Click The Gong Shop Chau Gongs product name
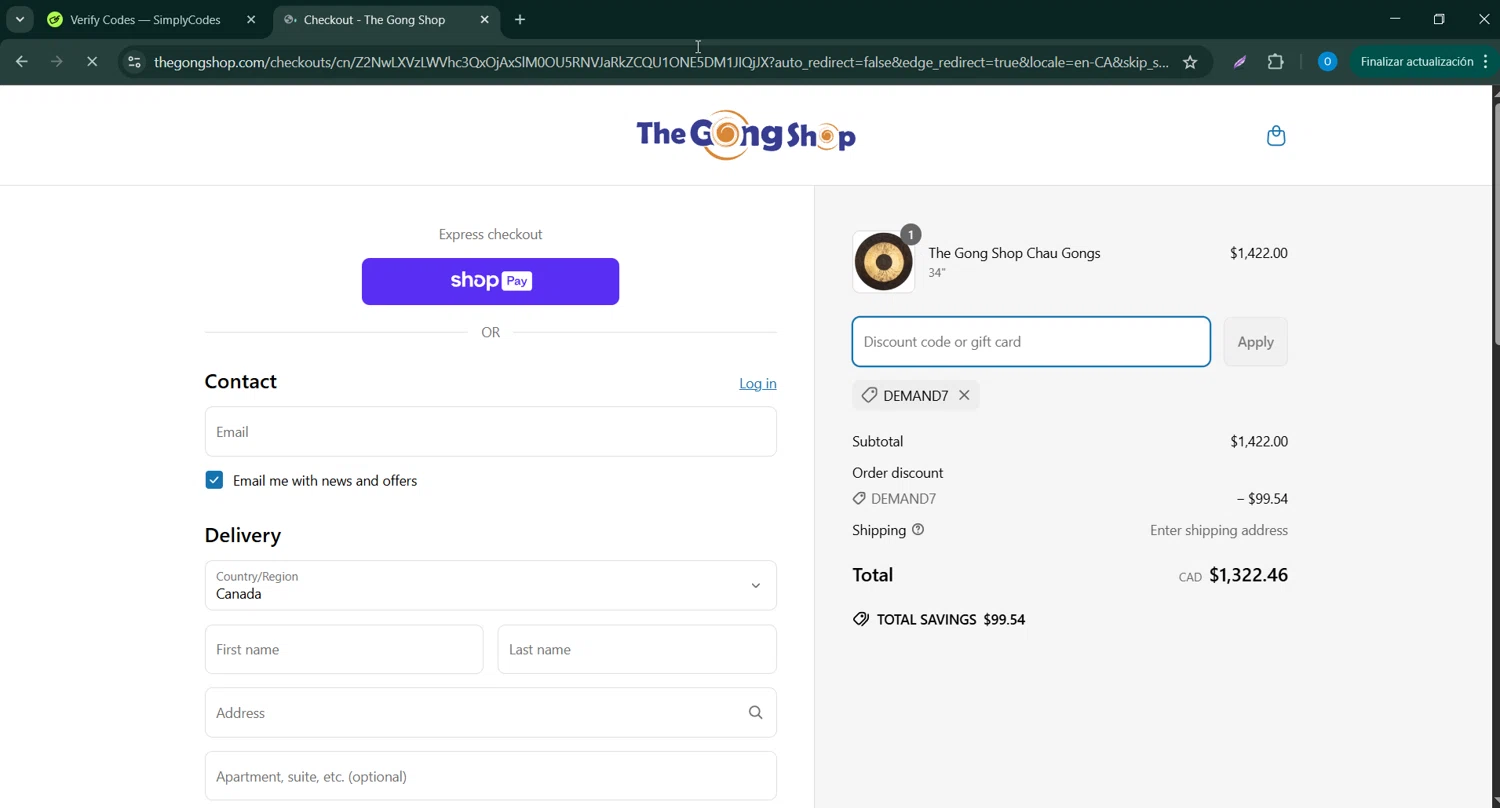 point(1014,253)
